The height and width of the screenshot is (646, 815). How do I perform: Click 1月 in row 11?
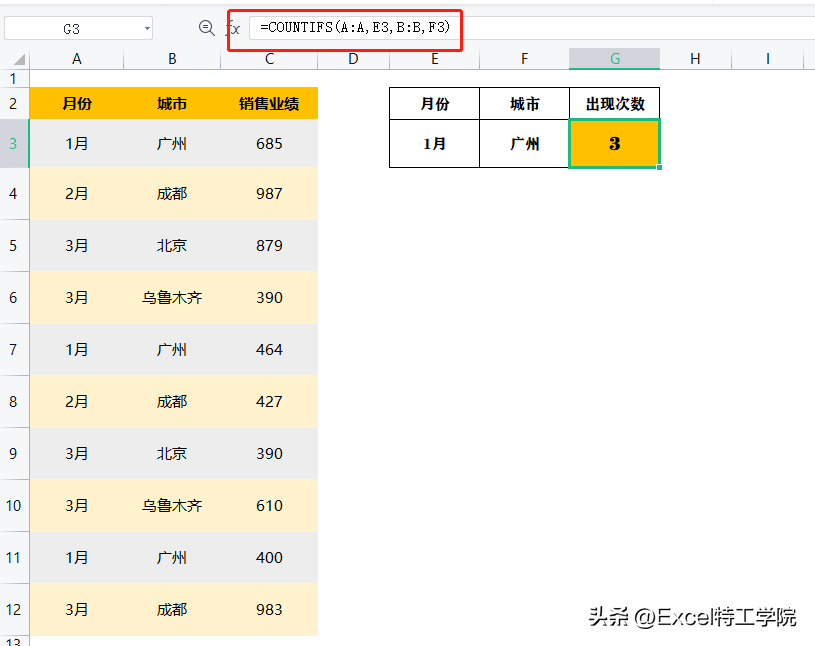[76, 557]
